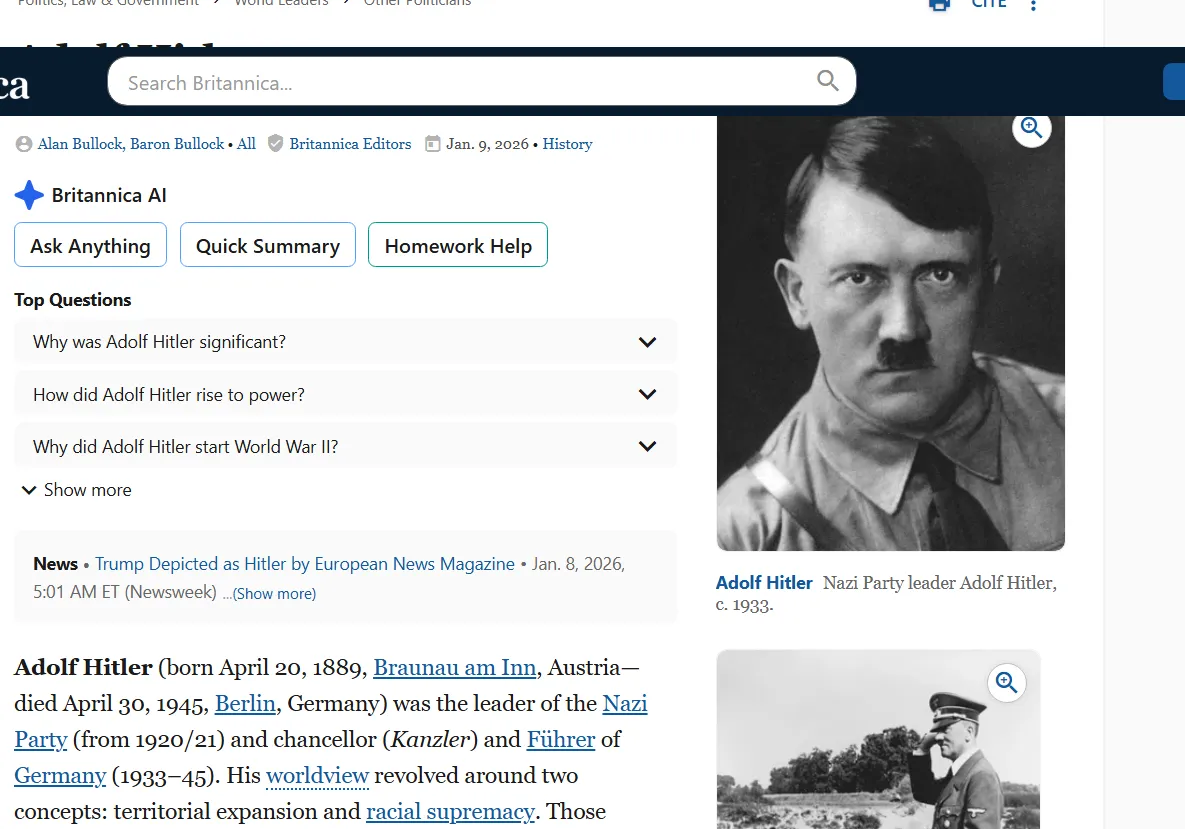Click the Britannica AI sparkle icon
The width and height of the screenshot is (1185, 829).
click(x=29, y=195)
